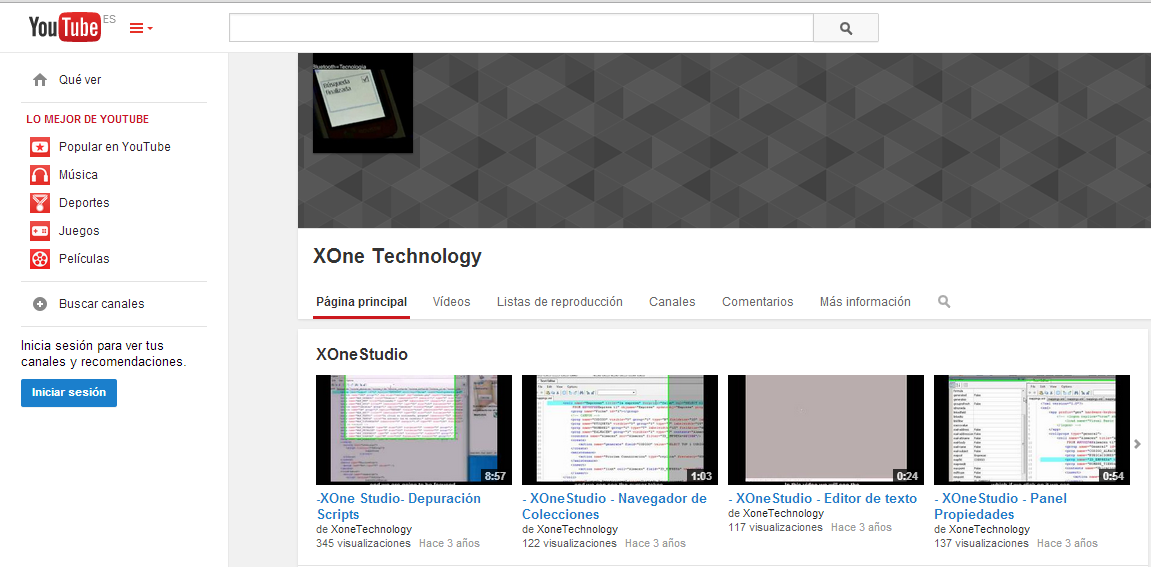The image size is (1151, 567).
Task: Click XoneTechnology under Depuración Scripts
Action: tap(371, 529)
